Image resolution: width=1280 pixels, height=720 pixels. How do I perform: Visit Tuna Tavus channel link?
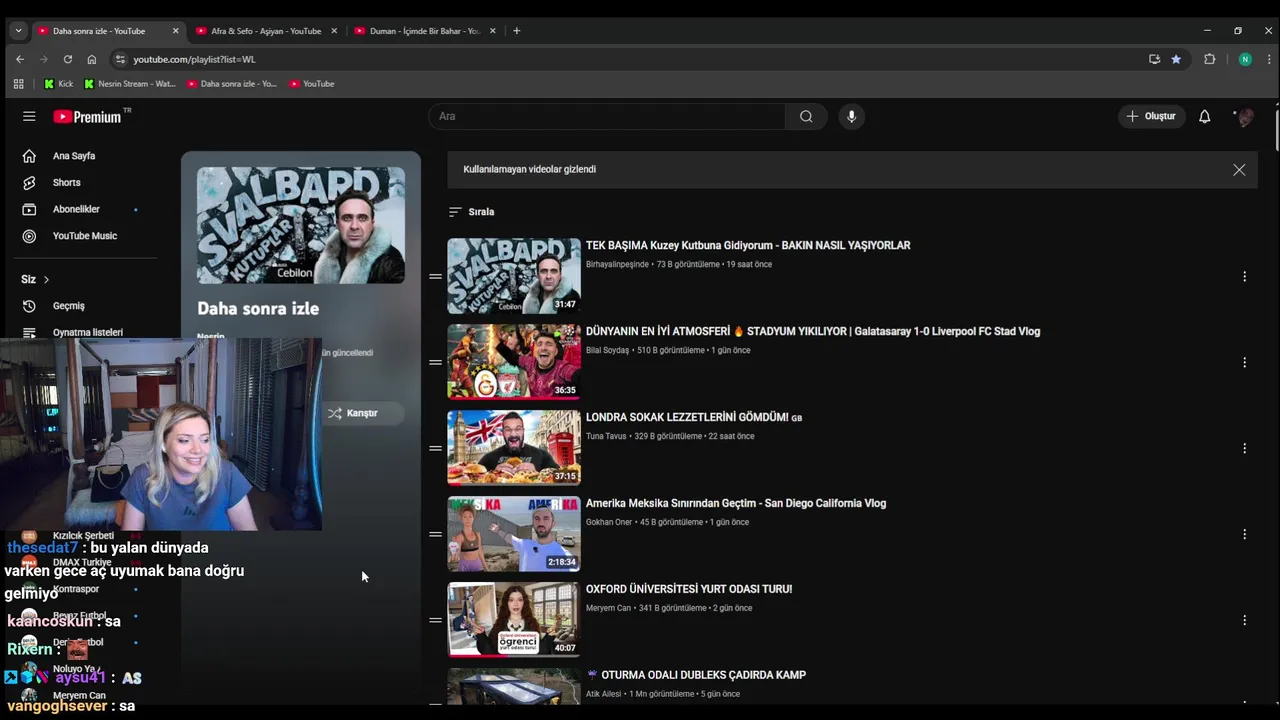(x=606, y=437)
